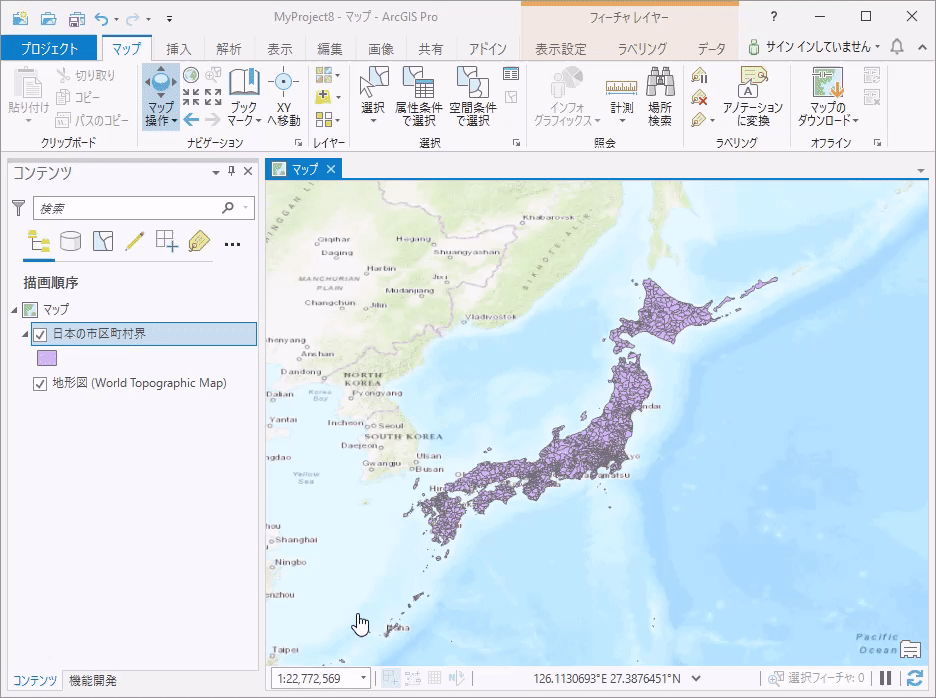Click the 選択 Select tool
Image resolution: width=936 pixels, height=698 pixels.
(374, 96)
